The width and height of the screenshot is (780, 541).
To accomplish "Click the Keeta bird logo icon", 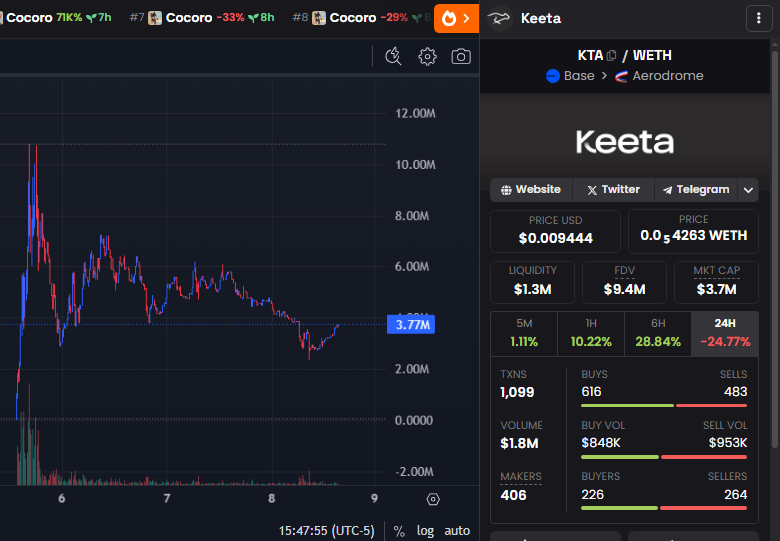I will point(499,18).
